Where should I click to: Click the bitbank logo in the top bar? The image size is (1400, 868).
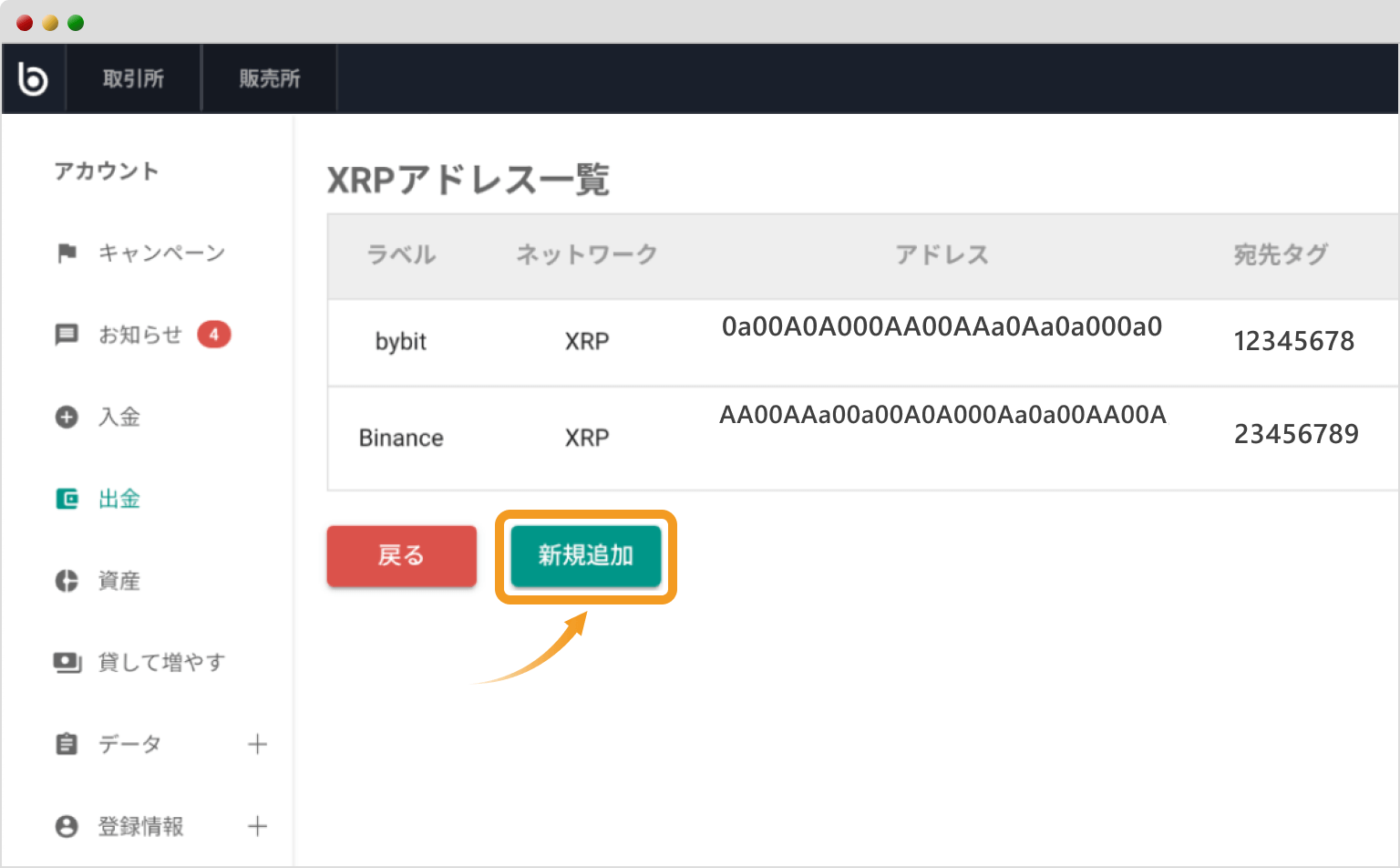34,77
